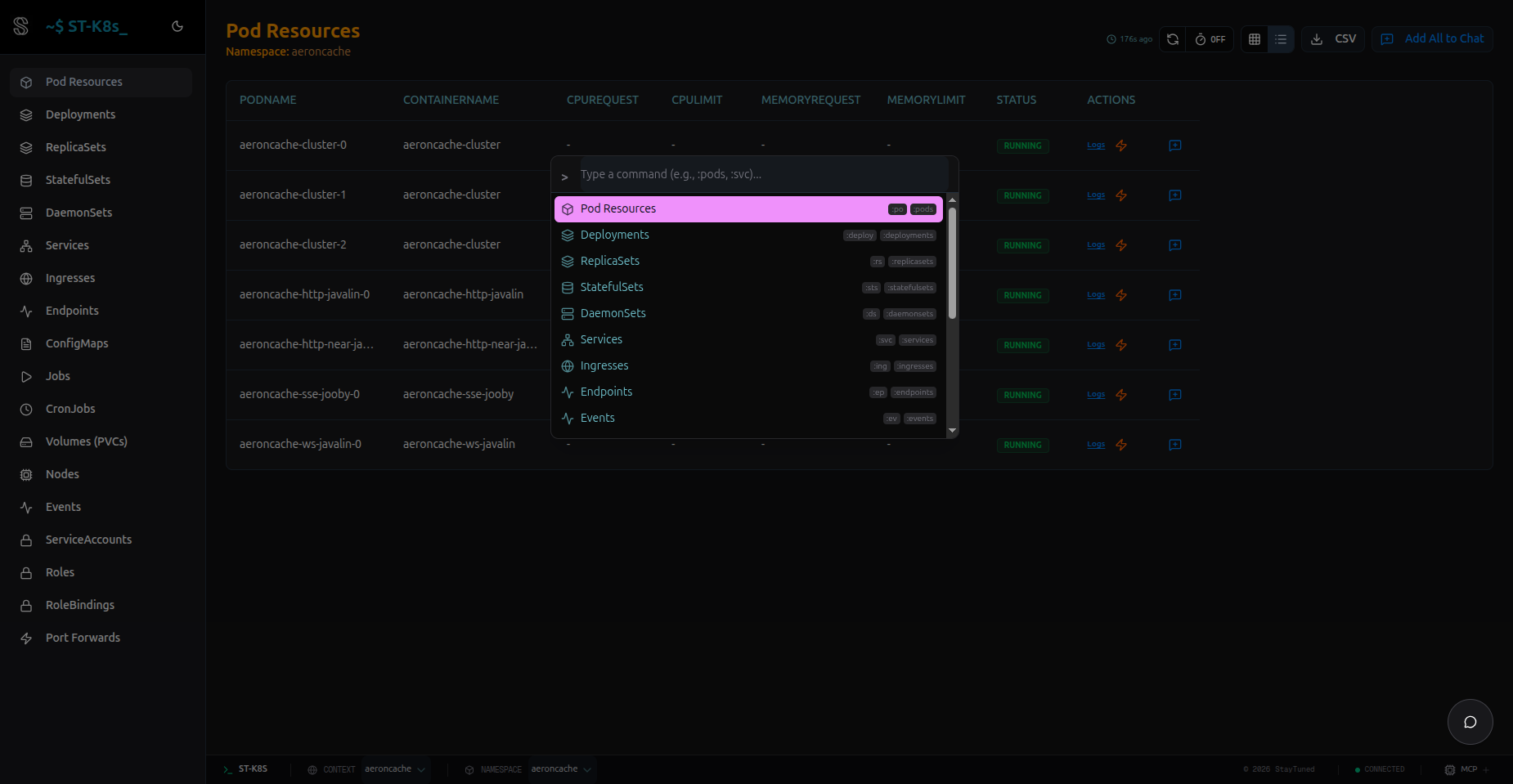1513x784 pixels.
Task: Click Ingresses globe icon in sidebar
Action: tap(26, 278)
